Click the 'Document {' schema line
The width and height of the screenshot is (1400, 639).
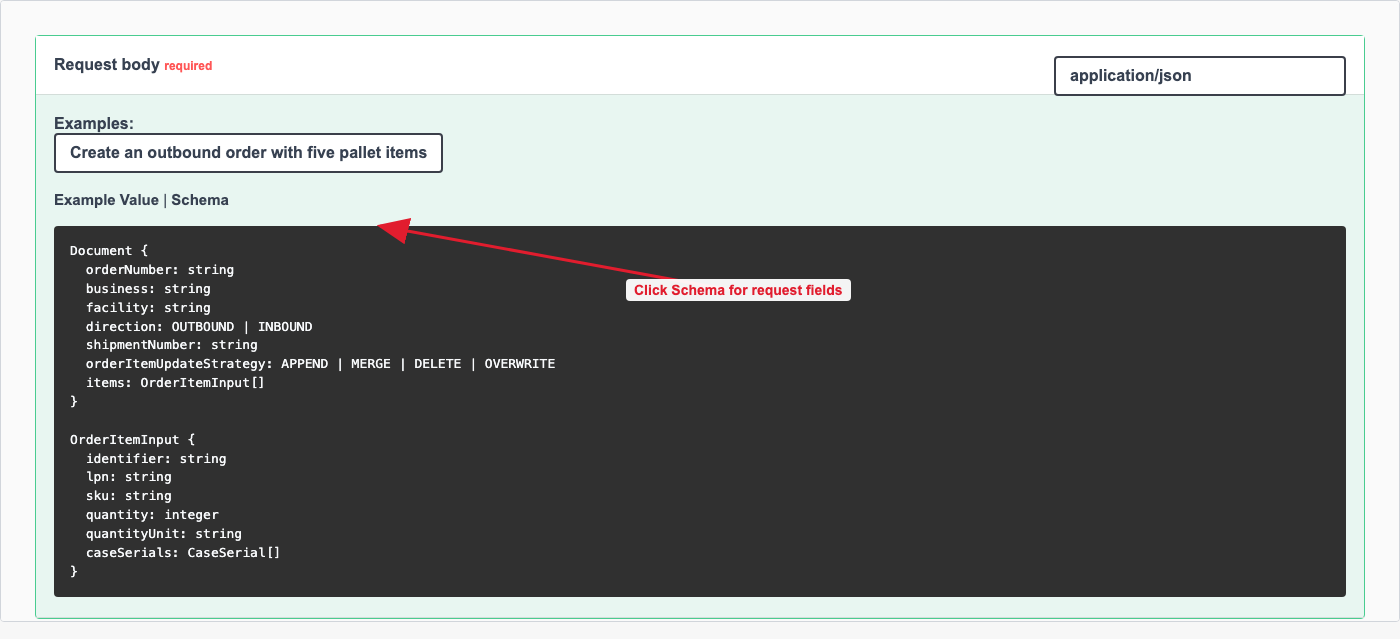(x=109, y=251)
